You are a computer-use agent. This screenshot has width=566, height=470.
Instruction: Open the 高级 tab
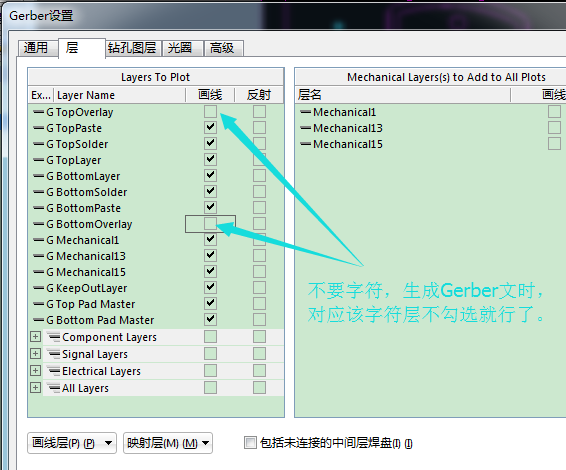pos(223,48)
